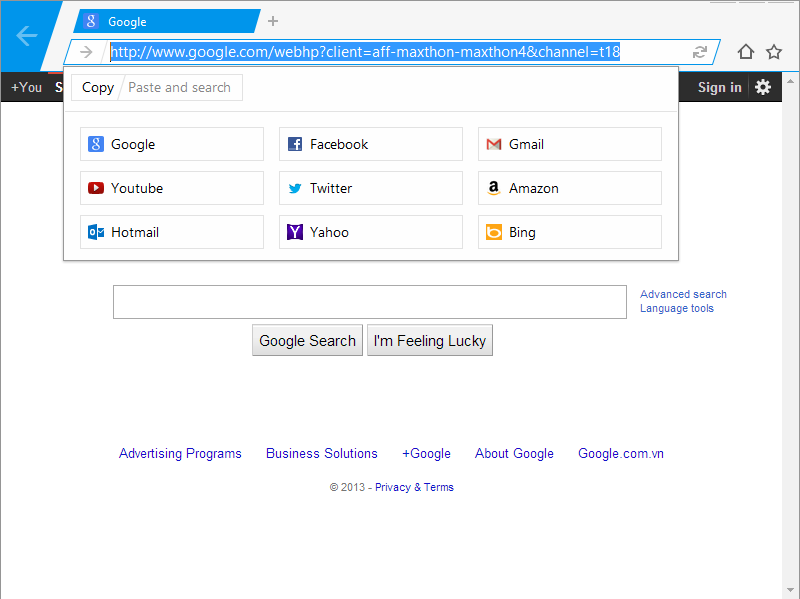Screen dimensions: 800x599
Task: Click the forward arrow in address bar
Action: (86, 52)
